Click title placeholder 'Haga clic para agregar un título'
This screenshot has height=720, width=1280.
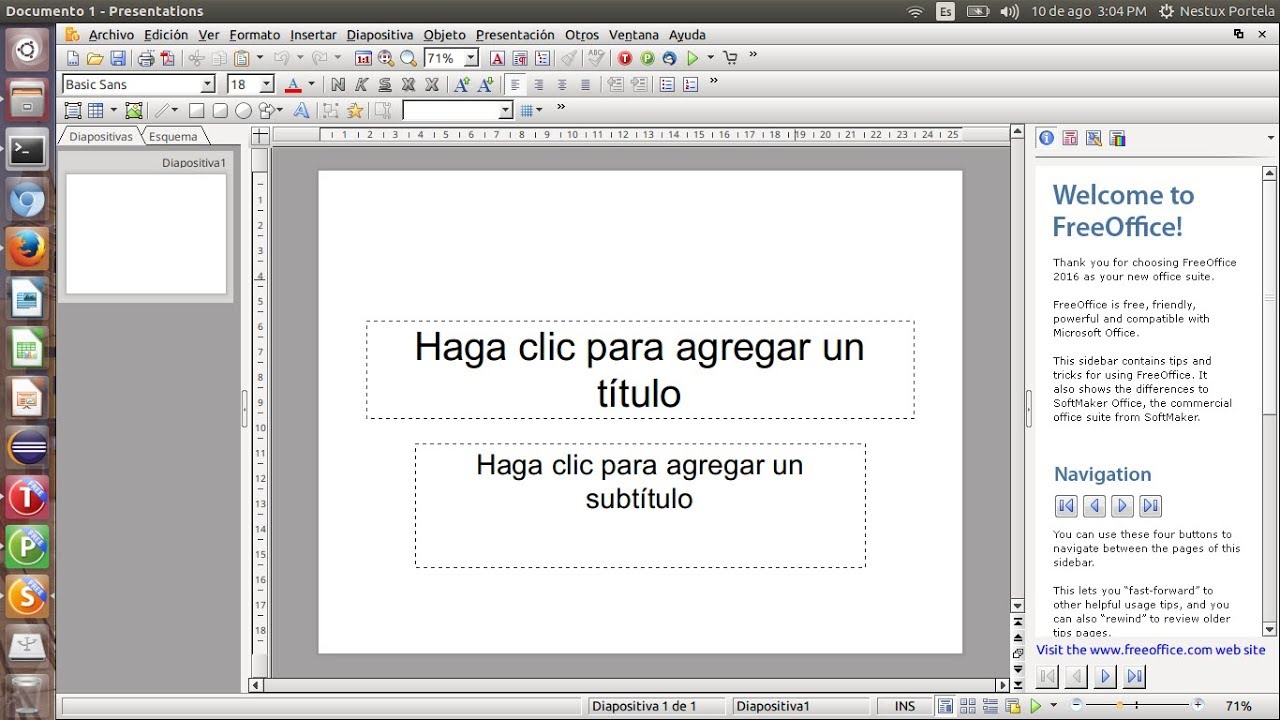(x=640, y=369)
